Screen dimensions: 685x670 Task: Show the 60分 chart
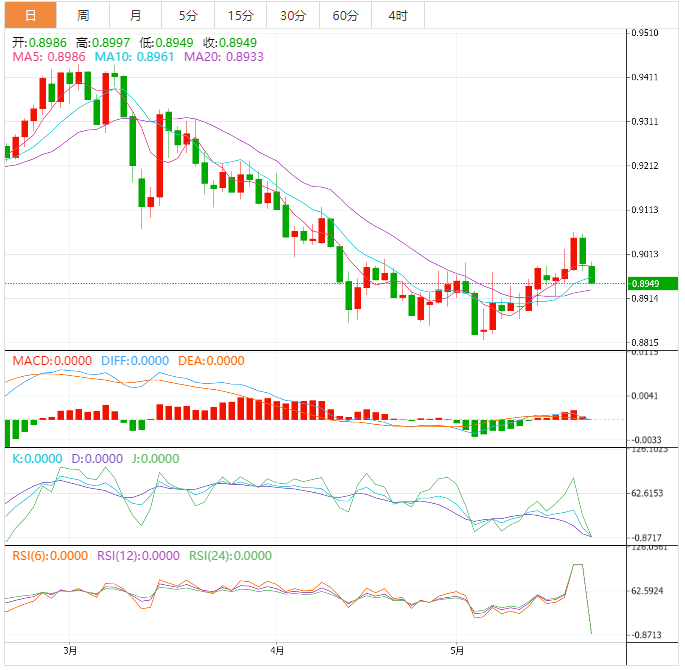point(346,15)
